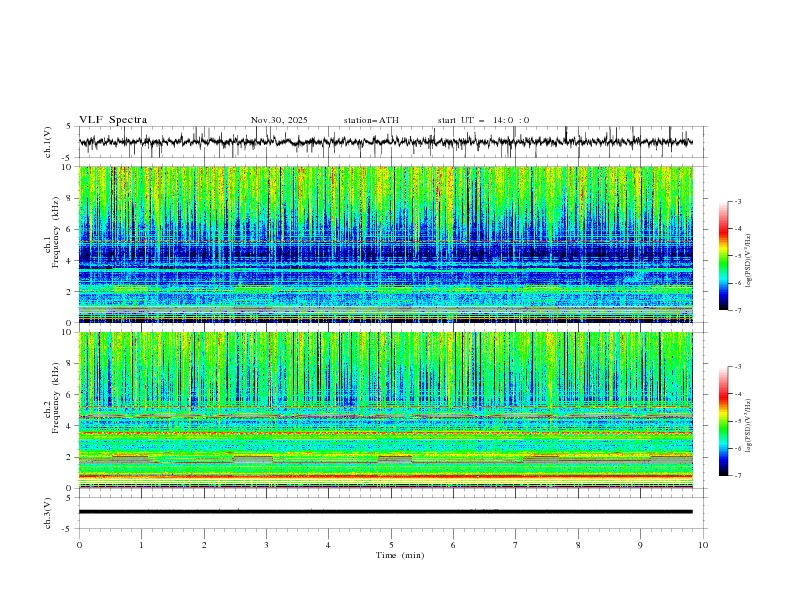Click the 'station=ATH' header label
Image resolution: width=792 pixels, height=612 pixels.
pyautogui.click(x=371, y=120)
